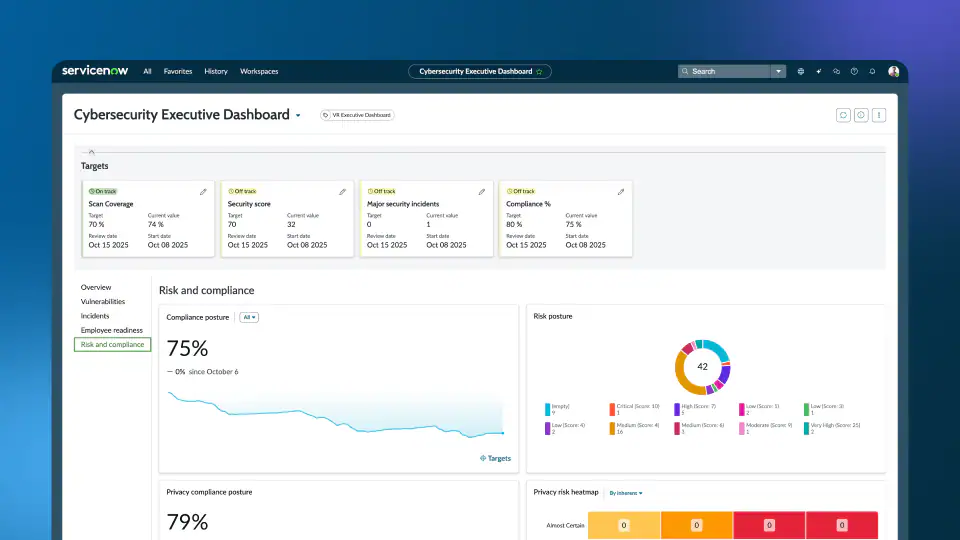Switch to the Incidents tab
The width and height of the screenshot is (960, 540).
point(95,316)
